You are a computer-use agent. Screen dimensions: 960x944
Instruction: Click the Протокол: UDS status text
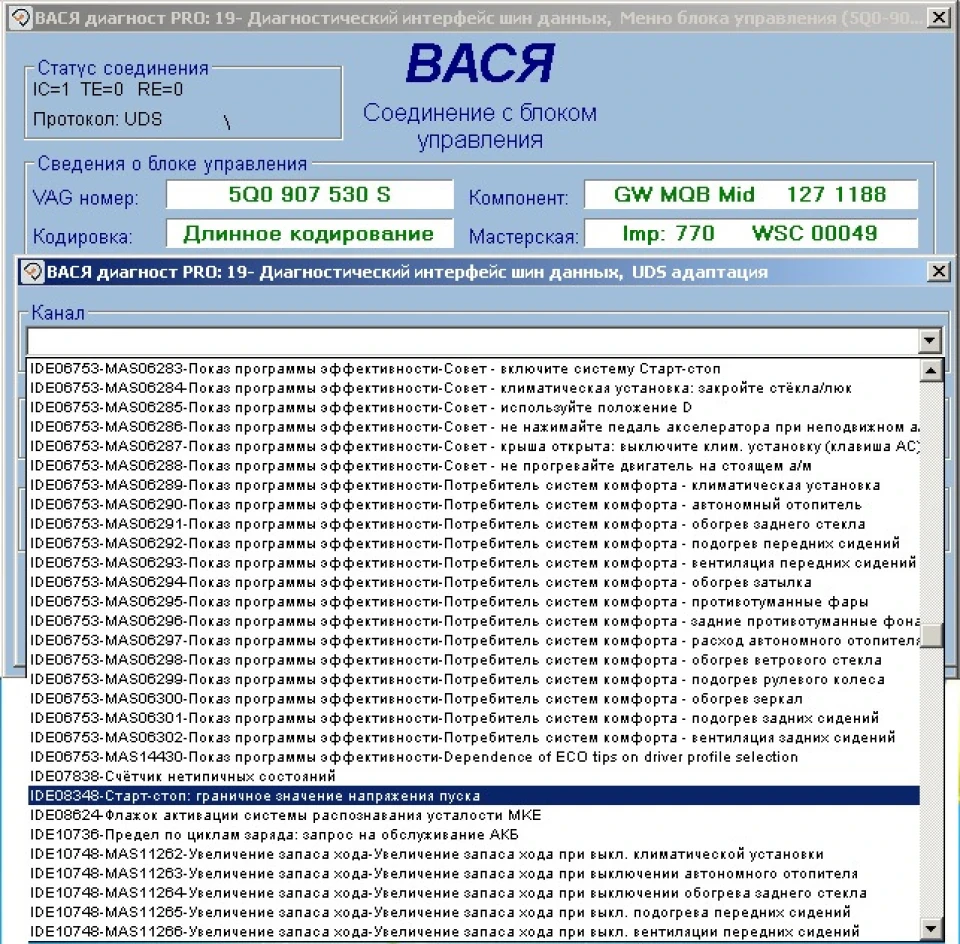point(97,119)
